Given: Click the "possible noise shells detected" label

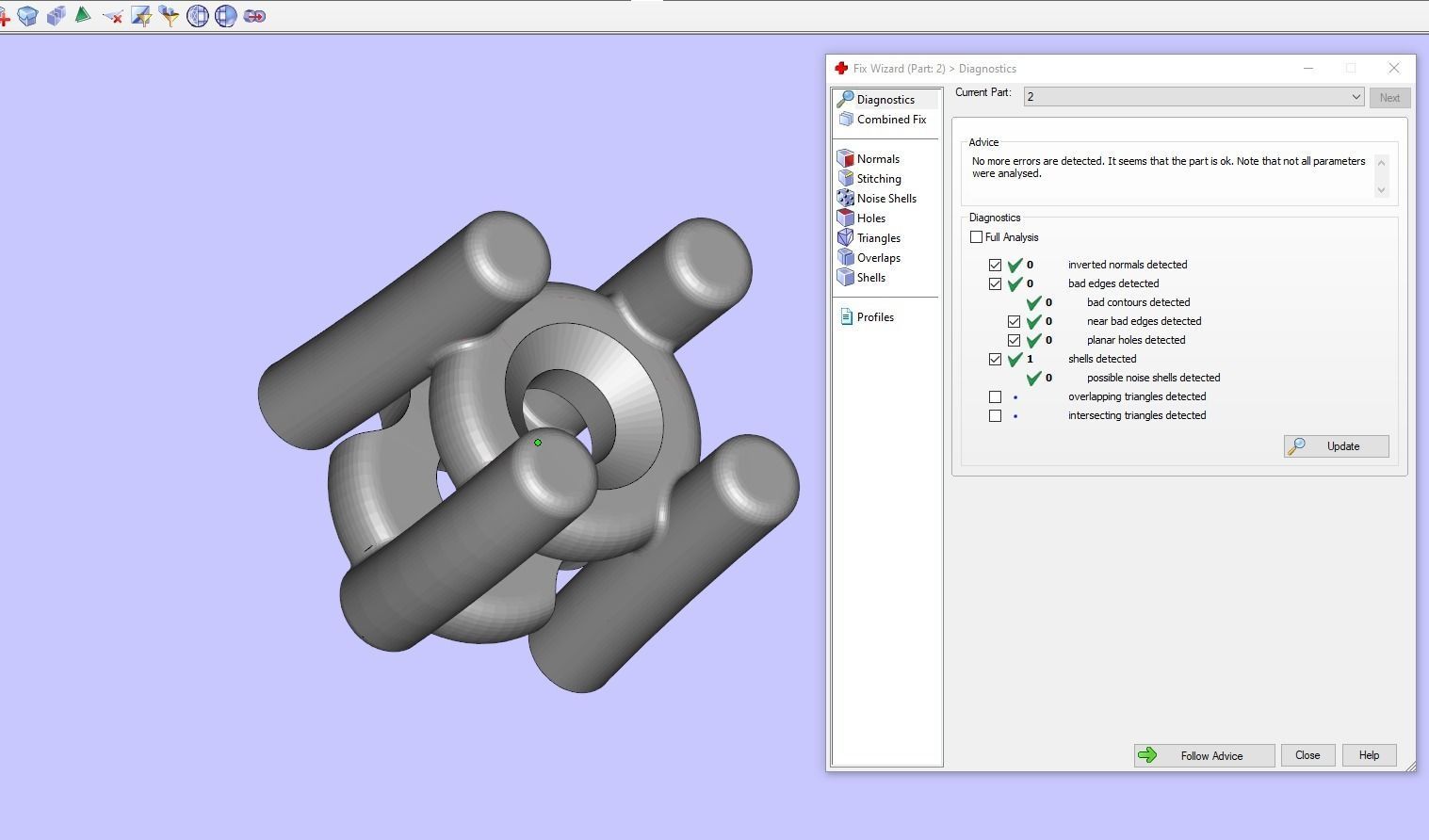Looking at the screenshot, I should click(1153, 378).
